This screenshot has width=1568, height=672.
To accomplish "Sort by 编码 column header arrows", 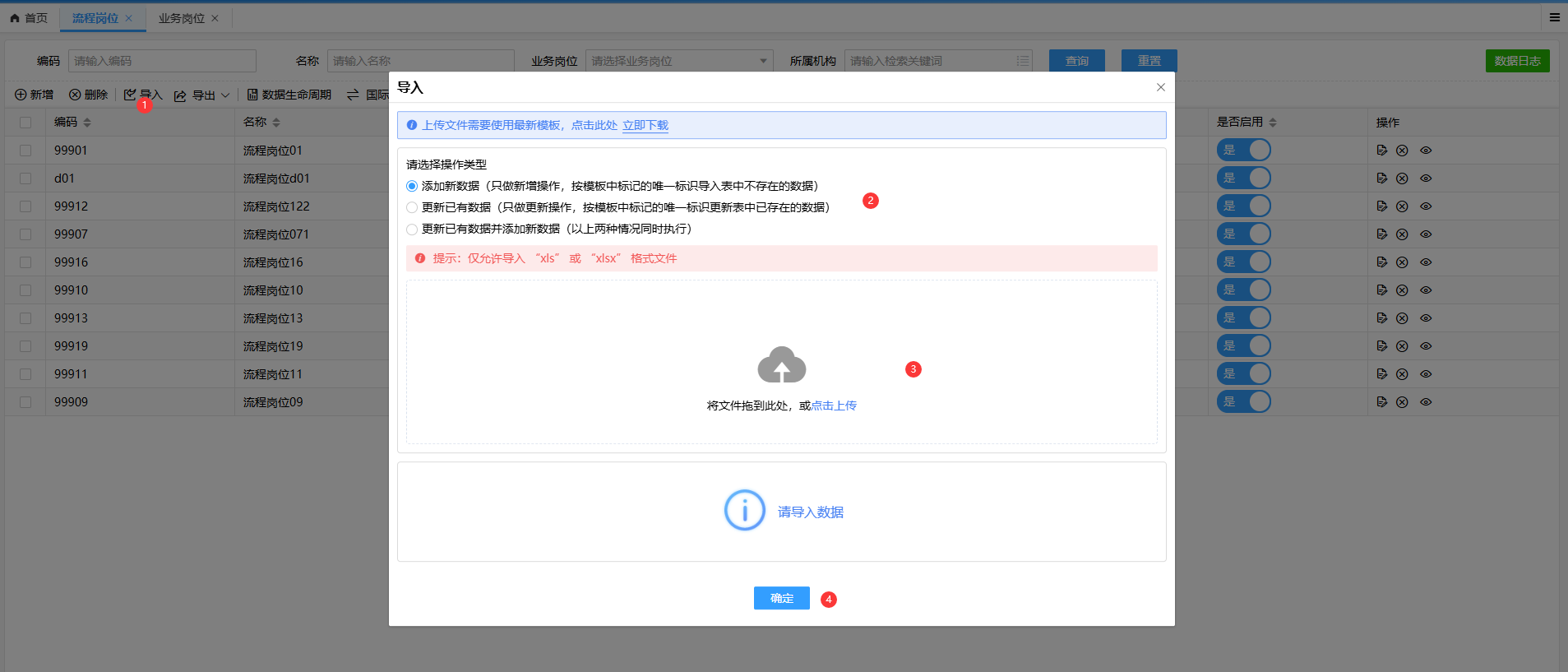I will click(x=87, y=123).
